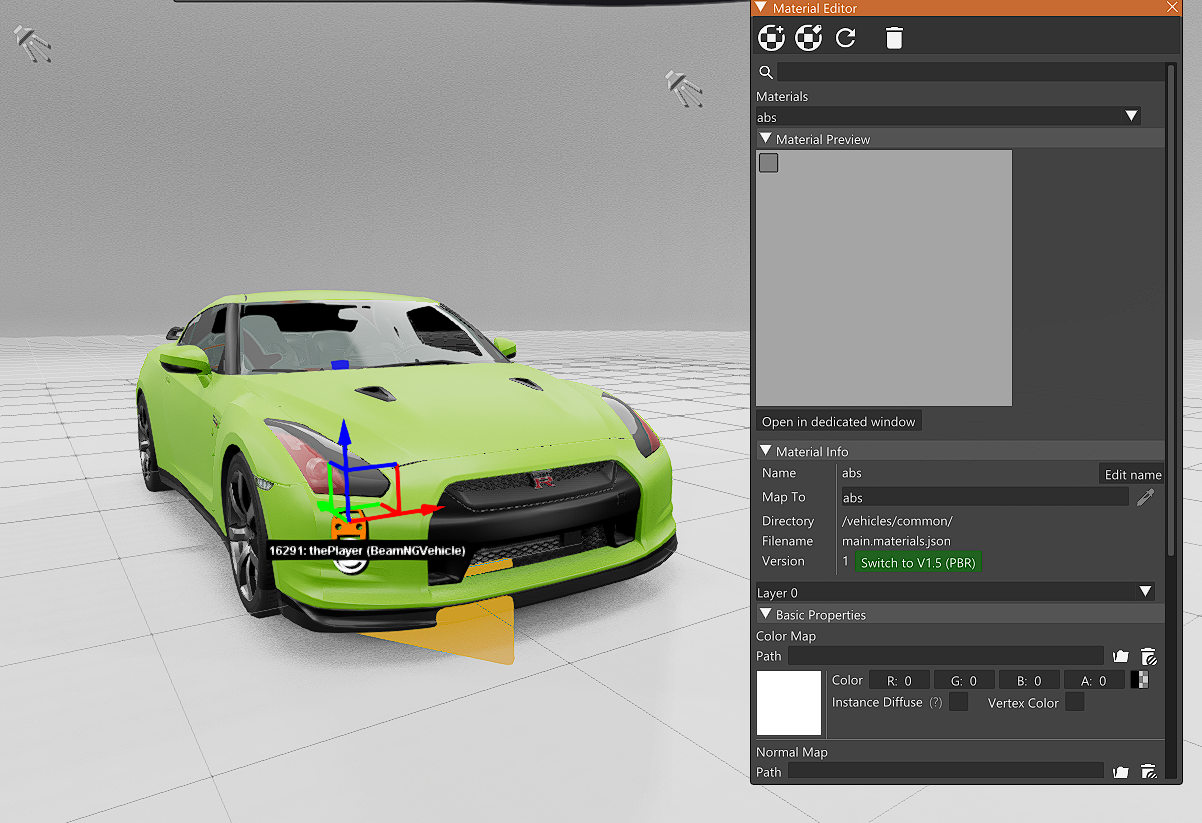Screen dimensions: 1202x823
Task: Browse for Normal Map file with folder icon
Action: click(1120, 772)
